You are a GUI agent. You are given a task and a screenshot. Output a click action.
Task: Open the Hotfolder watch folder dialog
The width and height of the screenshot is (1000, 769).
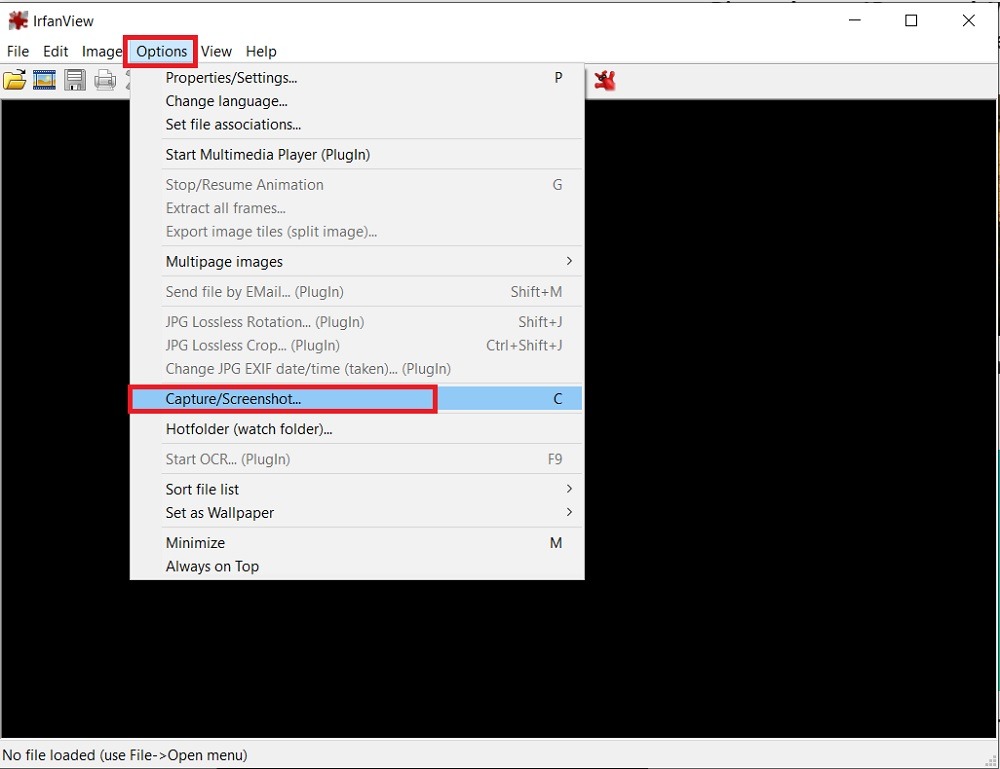(249, 428)
